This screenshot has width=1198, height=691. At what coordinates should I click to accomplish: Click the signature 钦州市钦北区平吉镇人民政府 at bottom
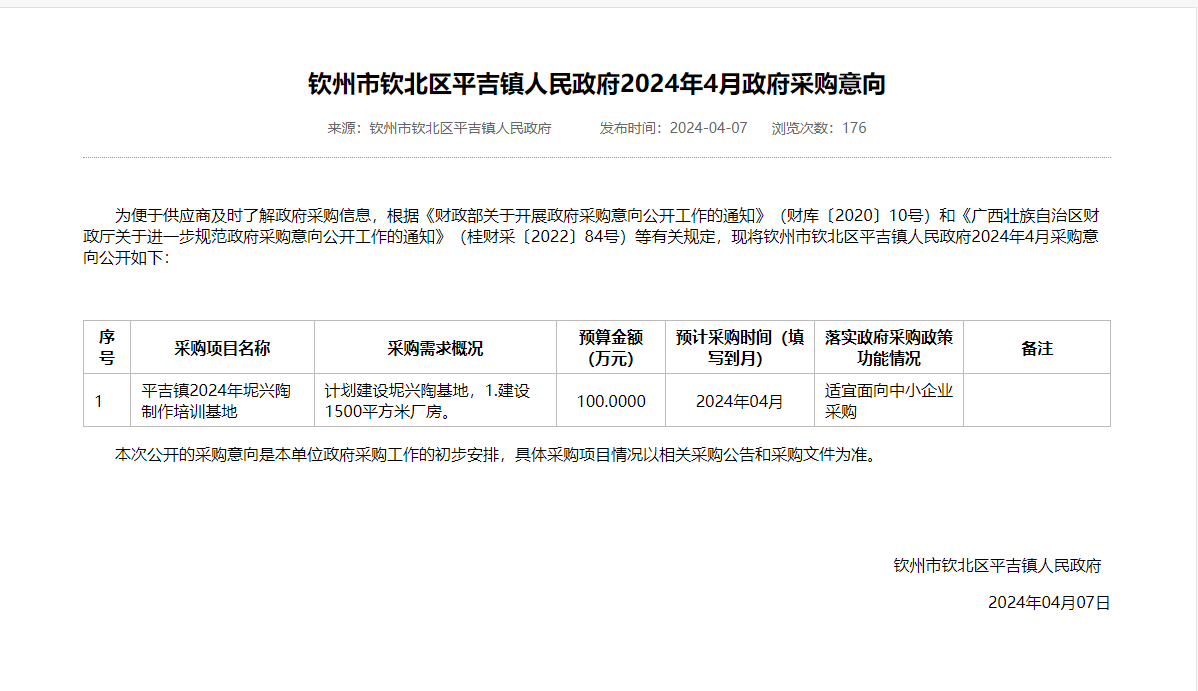(997, 566)
